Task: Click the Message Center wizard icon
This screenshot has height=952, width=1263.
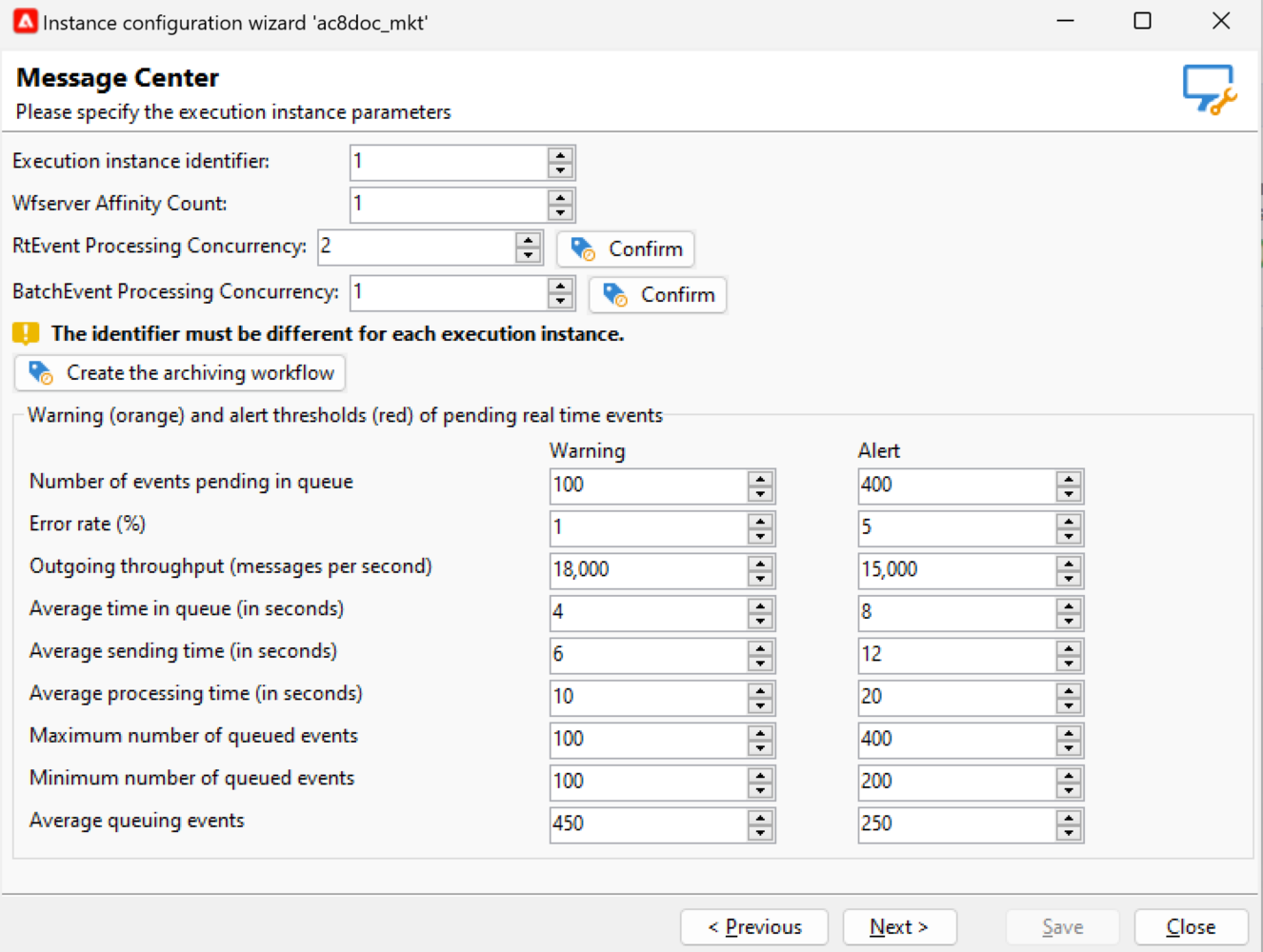Action: (1209, 89)
